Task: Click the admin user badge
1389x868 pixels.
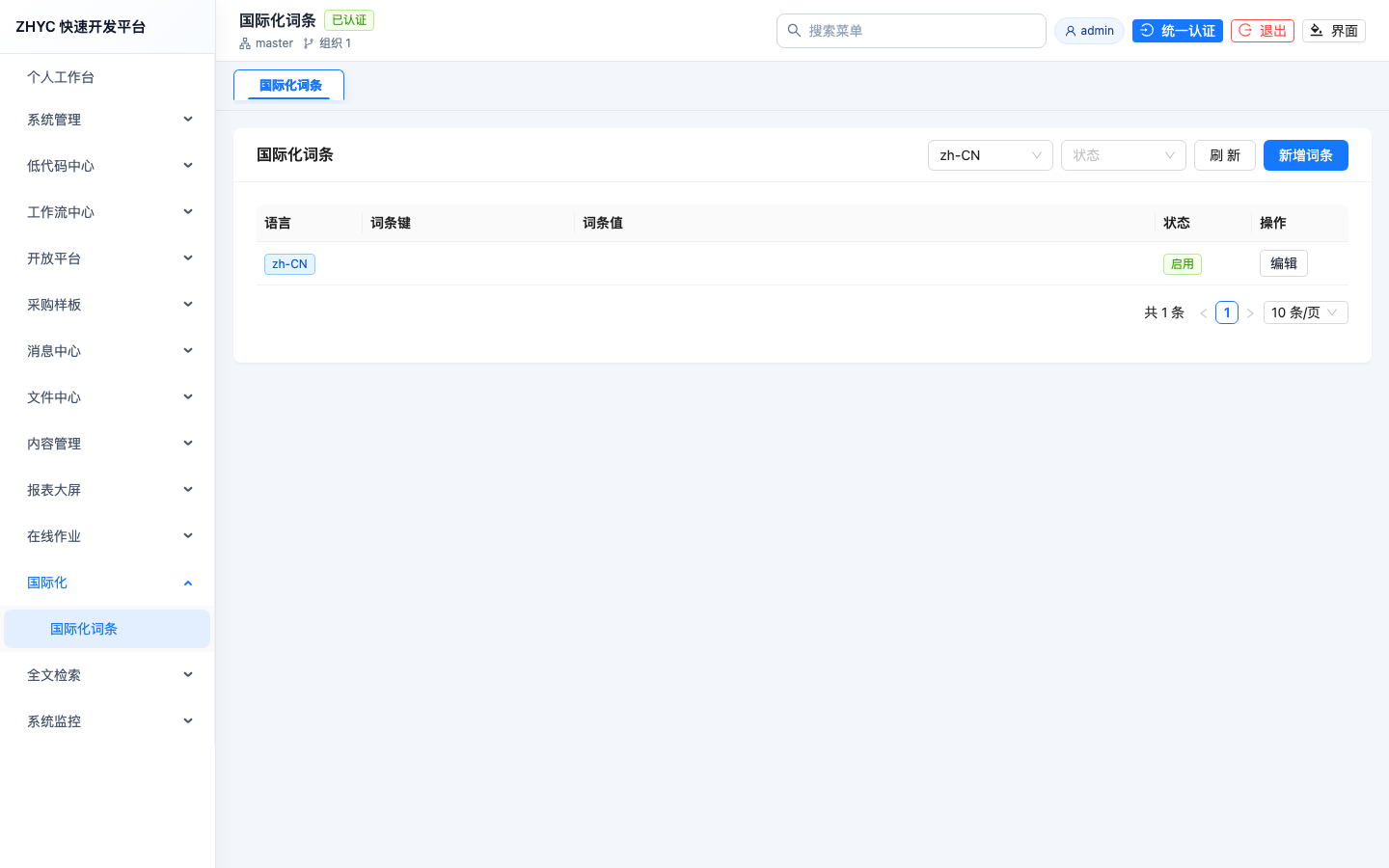Action: point(1089,31)
